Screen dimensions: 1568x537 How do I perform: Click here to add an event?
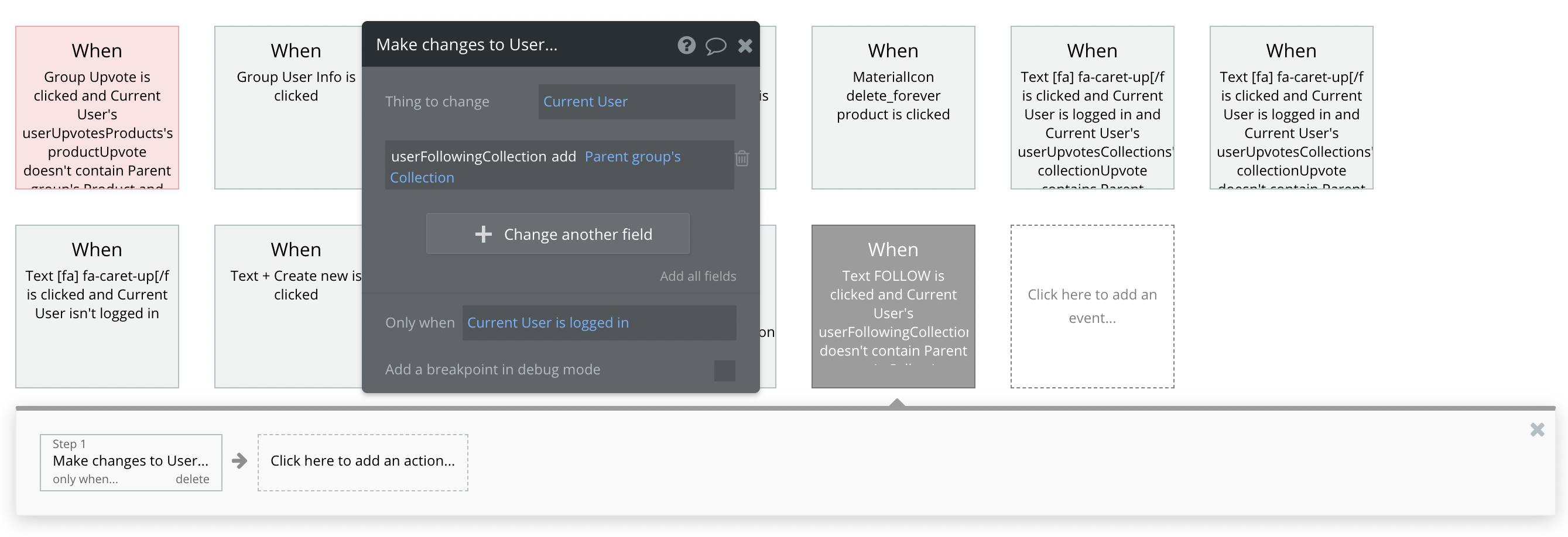1092,306
